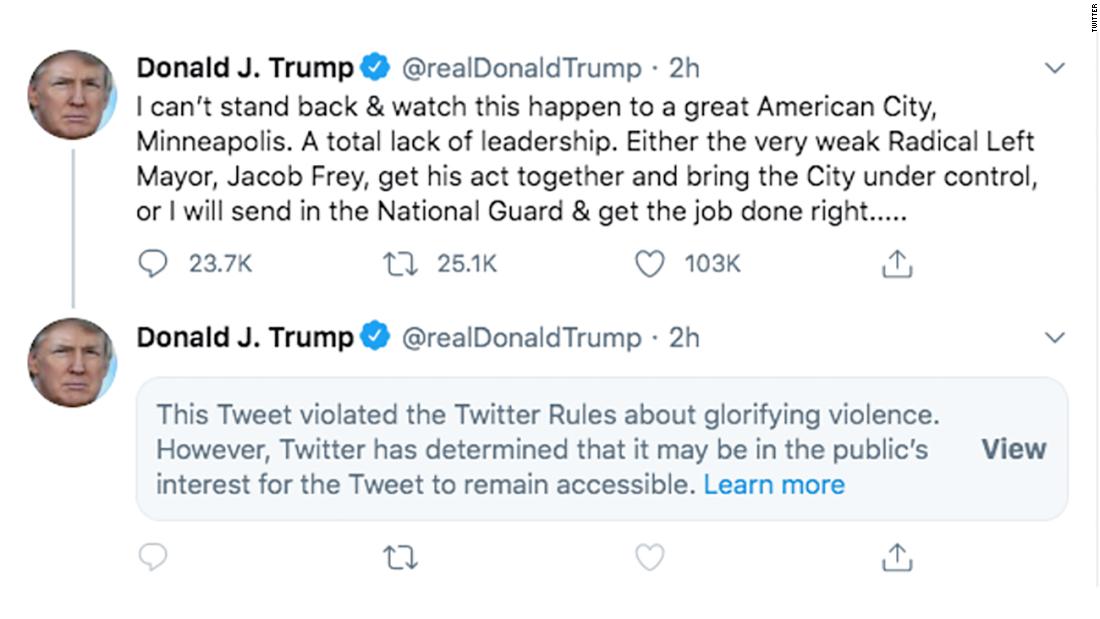The width and height of the screenshot is (1100, 619).
Task: Click the verified badge on first tweet
Action: click(x=375, y=68)
